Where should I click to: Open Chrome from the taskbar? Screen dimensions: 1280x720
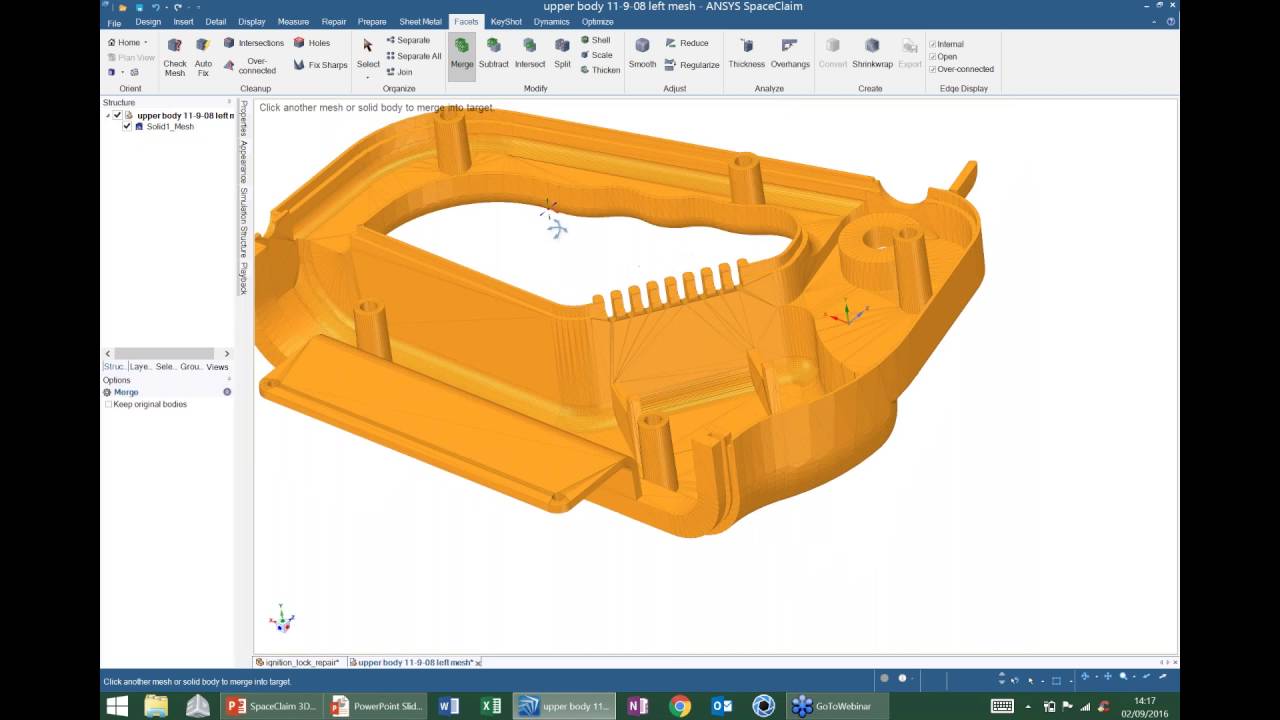click(x=680, y=706)
